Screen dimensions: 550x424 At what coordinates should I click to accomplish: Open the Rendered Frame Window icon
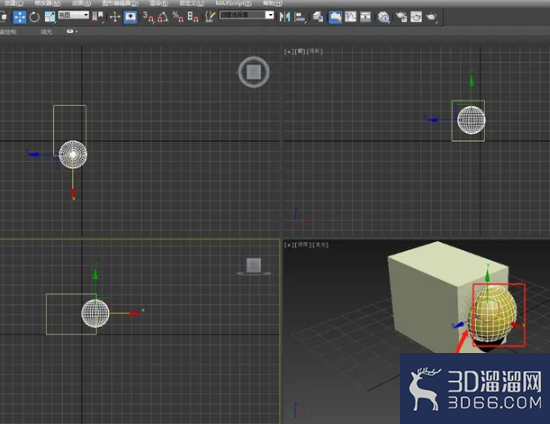[x=416, y=17]
